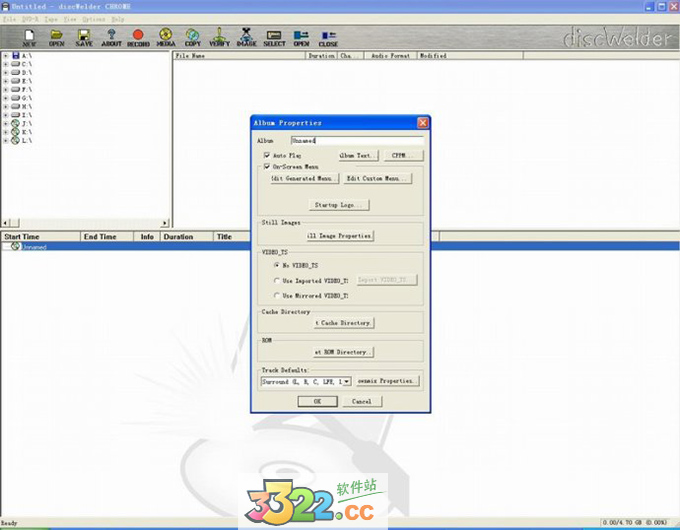This screenshot has width=680, height=530.
Task: Select the No VIDEO_TS radio button
Action: (277, 265)
